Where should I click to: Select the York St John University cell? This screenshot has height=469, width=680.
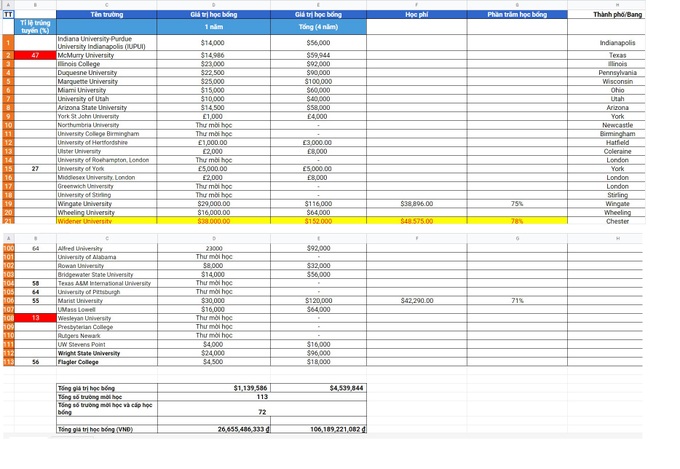(107, 116)
